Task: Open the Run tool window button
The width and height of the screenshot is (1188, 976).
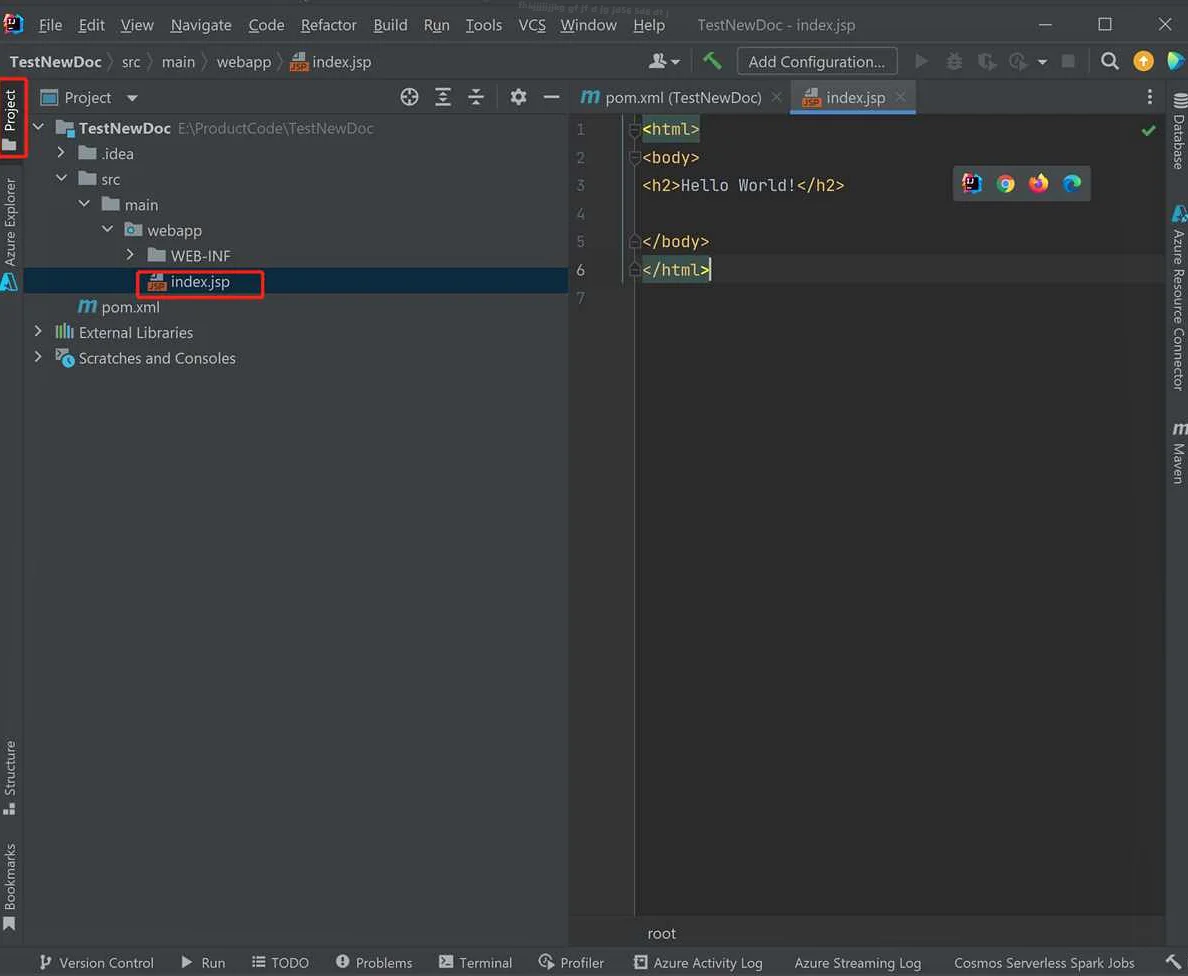Action: 202,962
